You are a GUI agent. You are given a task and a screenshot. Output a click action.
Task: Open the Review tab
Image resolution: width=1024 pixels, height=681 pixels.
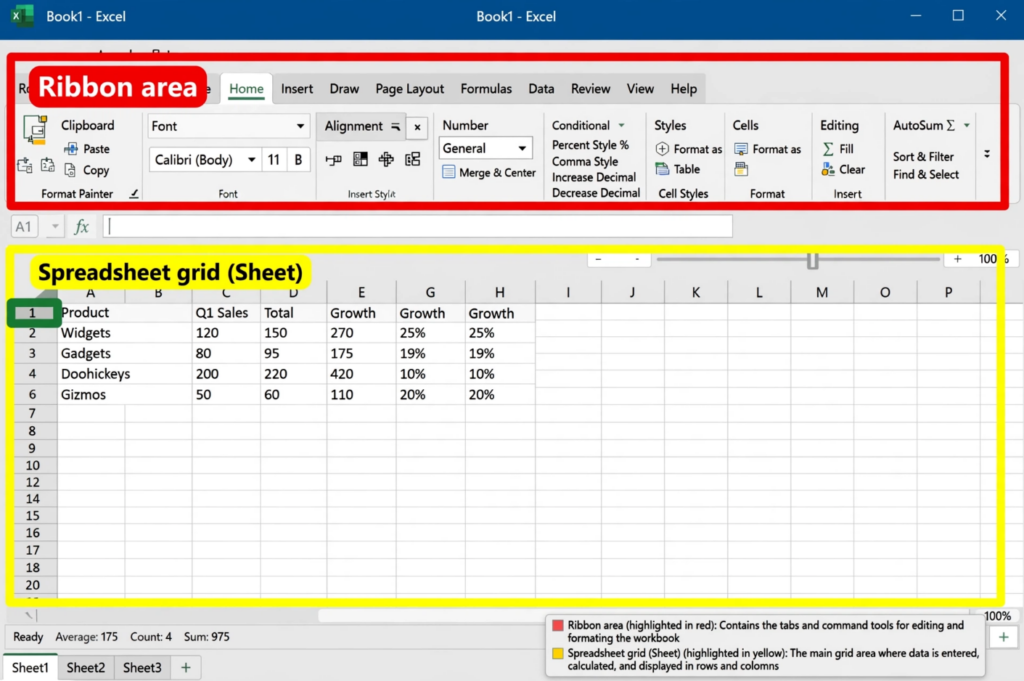590,89
